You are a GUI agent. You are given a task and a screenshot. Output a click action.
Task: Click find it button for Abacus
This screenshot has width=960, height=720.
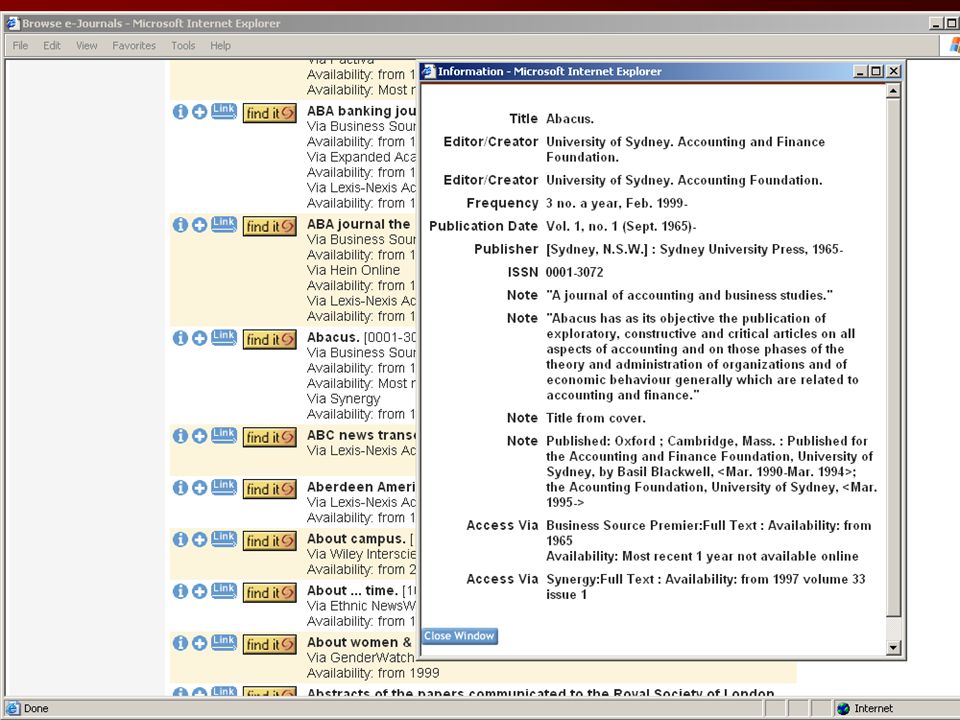point(270,339)
